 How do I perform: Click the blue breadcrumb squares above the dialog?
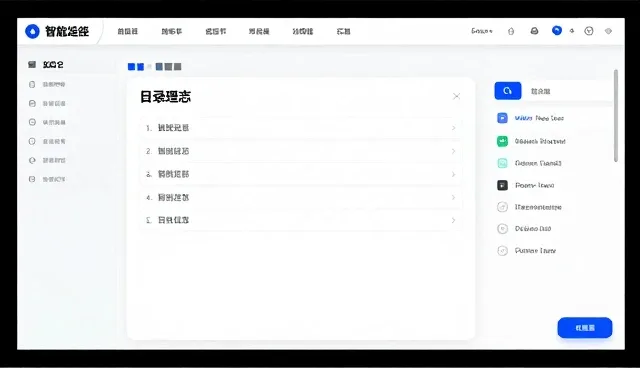(x=136, y=67)
